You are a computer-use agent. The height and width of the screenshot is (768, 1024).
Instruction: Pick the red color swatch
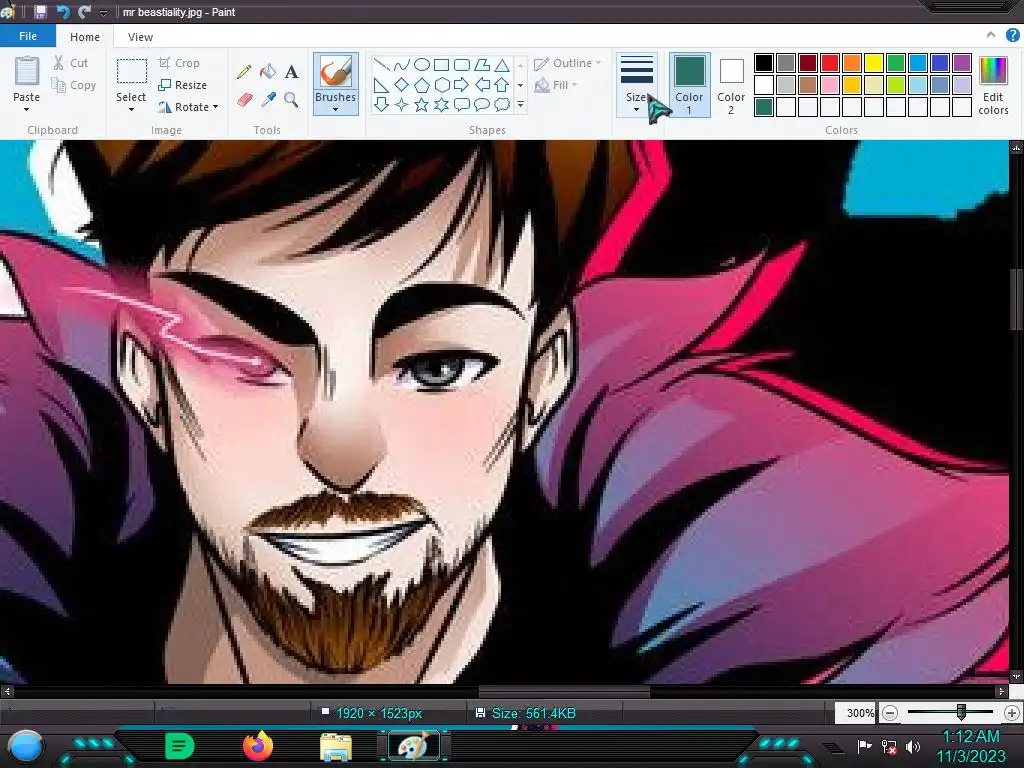(830, 63)
